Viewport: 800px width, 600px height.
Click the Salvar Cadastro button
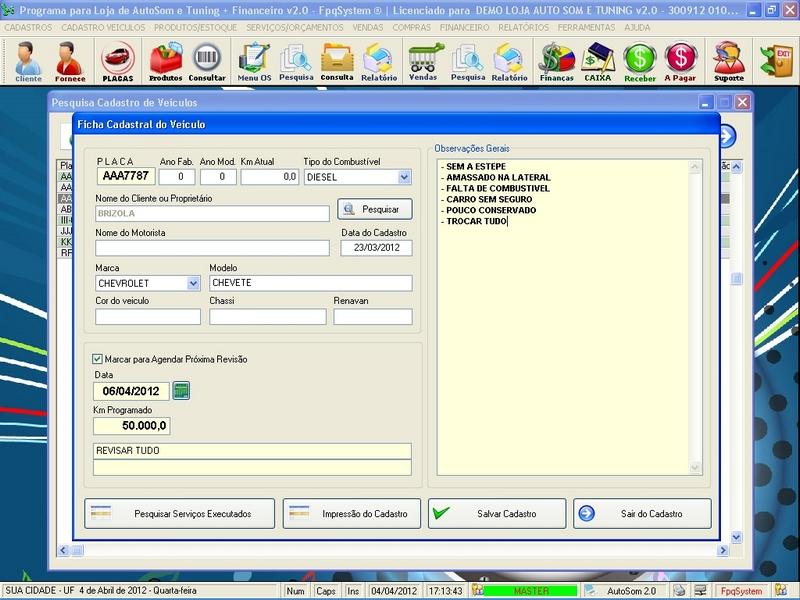pos(497,513)
